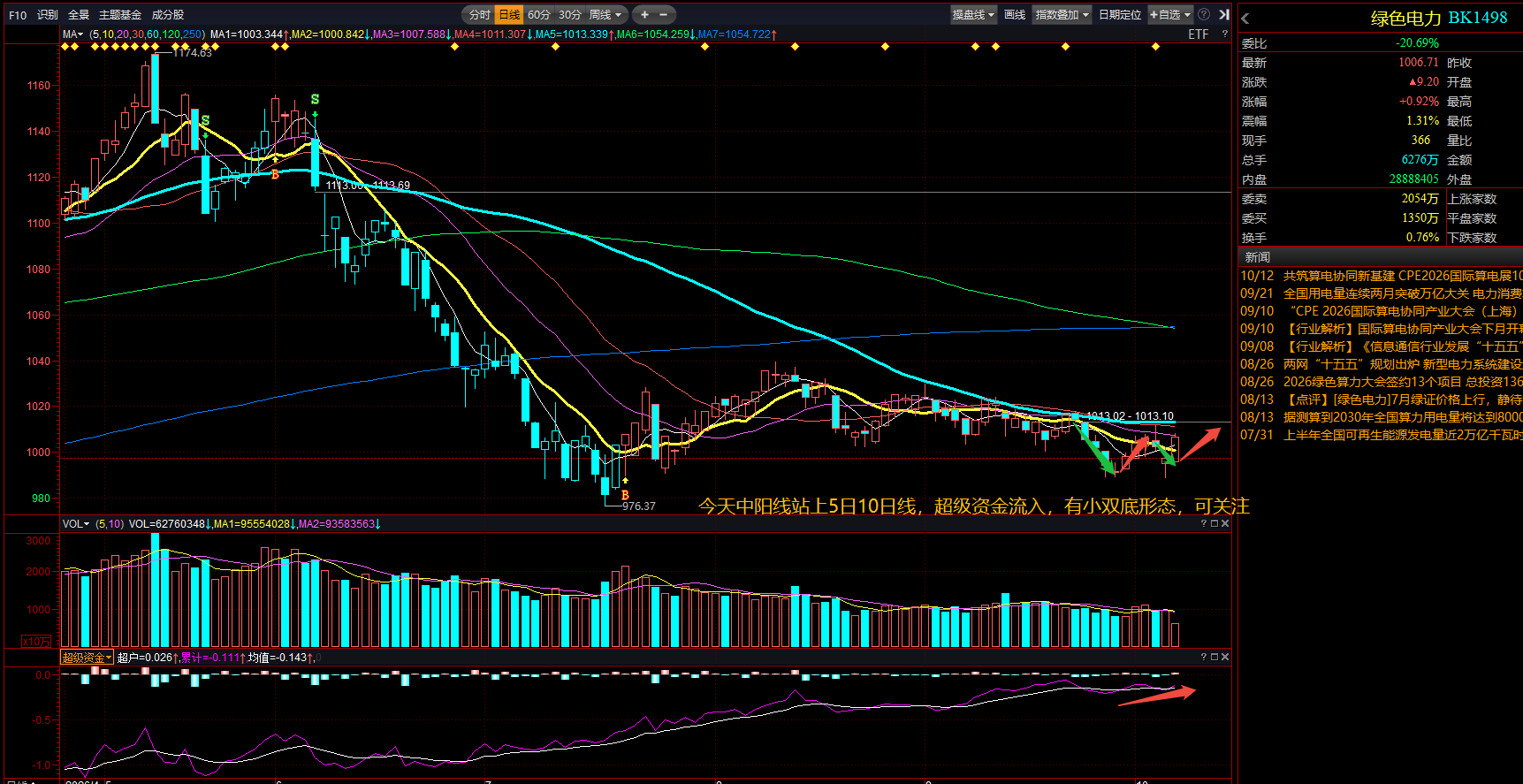Image resolution: width=1523 pixels, height=784 pixels.
Task: Click the zoom out minus button
Action: click(x=663, y=15)
